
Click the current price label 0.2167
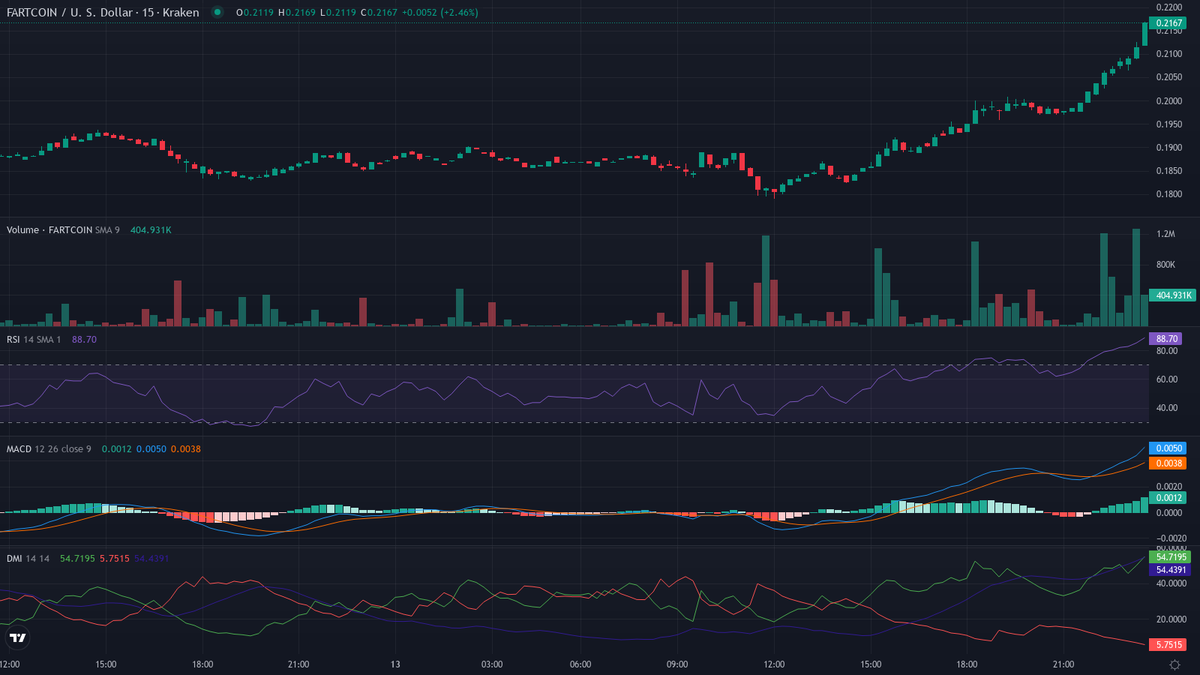click(x=1166, y=22)
